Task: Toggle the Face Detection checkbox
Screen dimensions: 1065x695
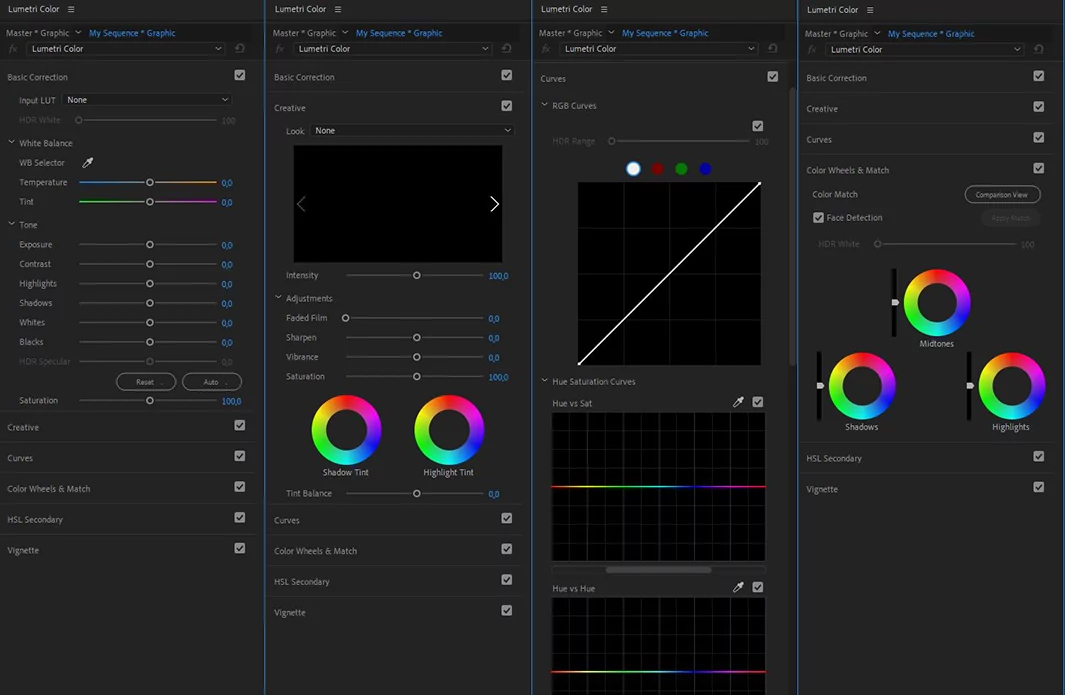Action: 818,217
